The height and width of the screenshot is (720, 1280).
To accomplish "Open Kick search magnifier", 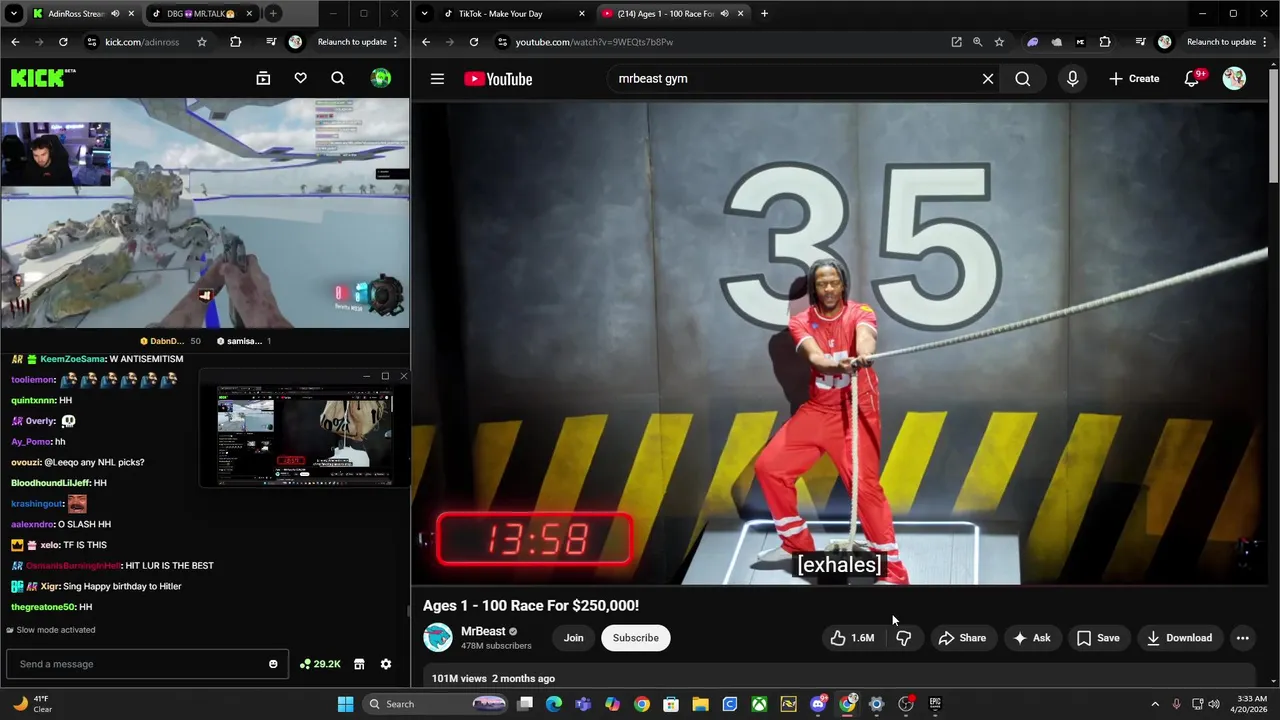I will [x=338, y=78].
